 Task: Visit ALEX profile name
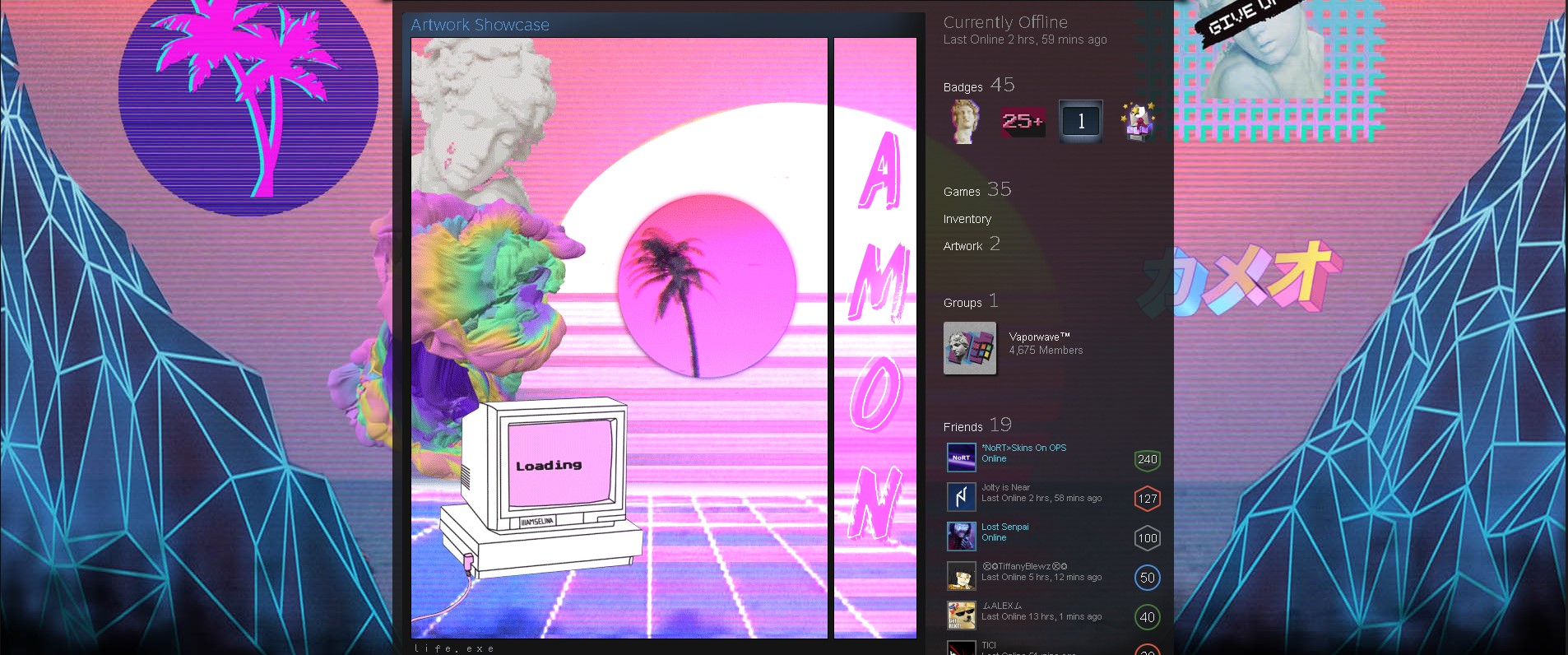click(1002, 606)
